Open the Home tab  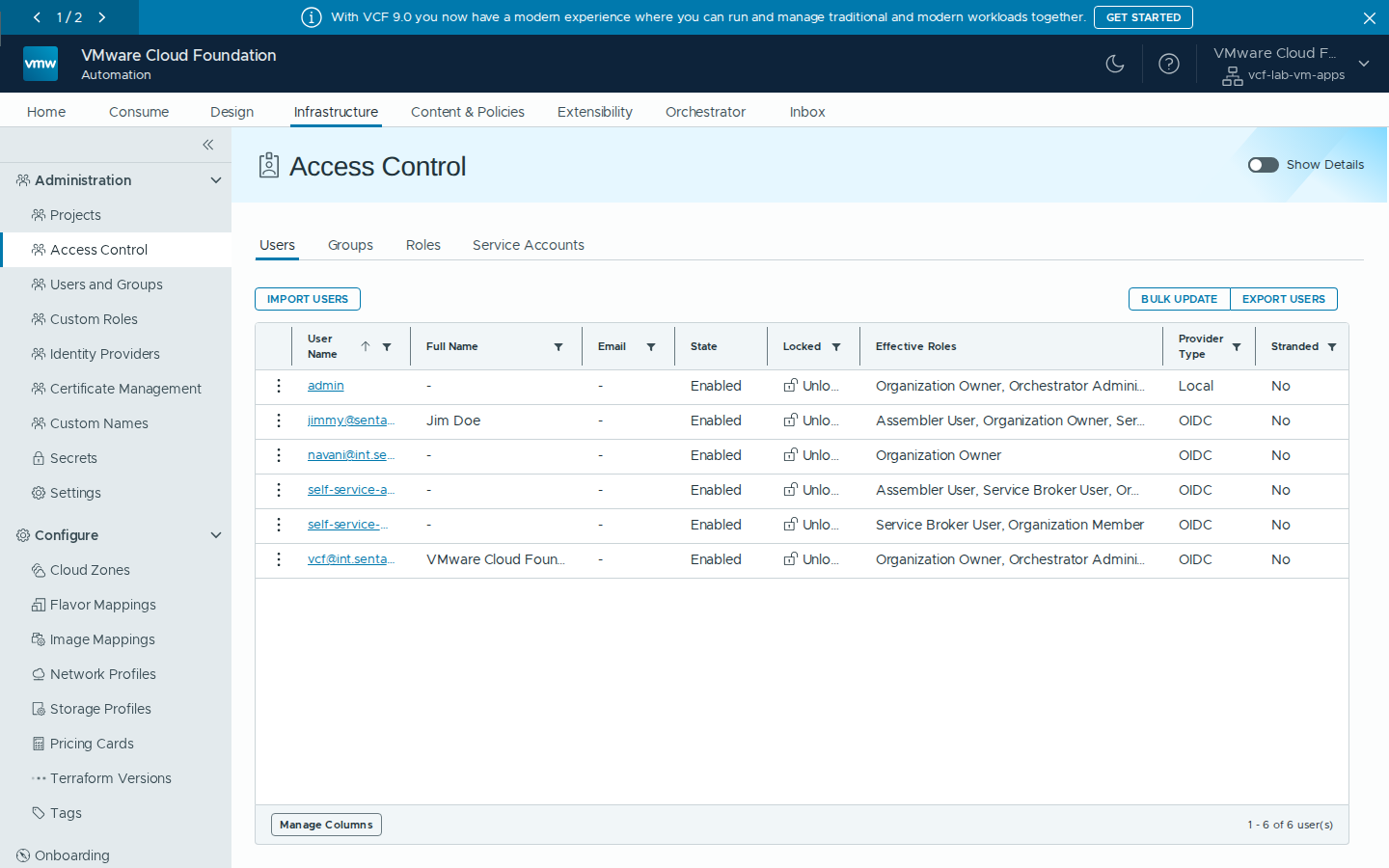click(46, 112)
